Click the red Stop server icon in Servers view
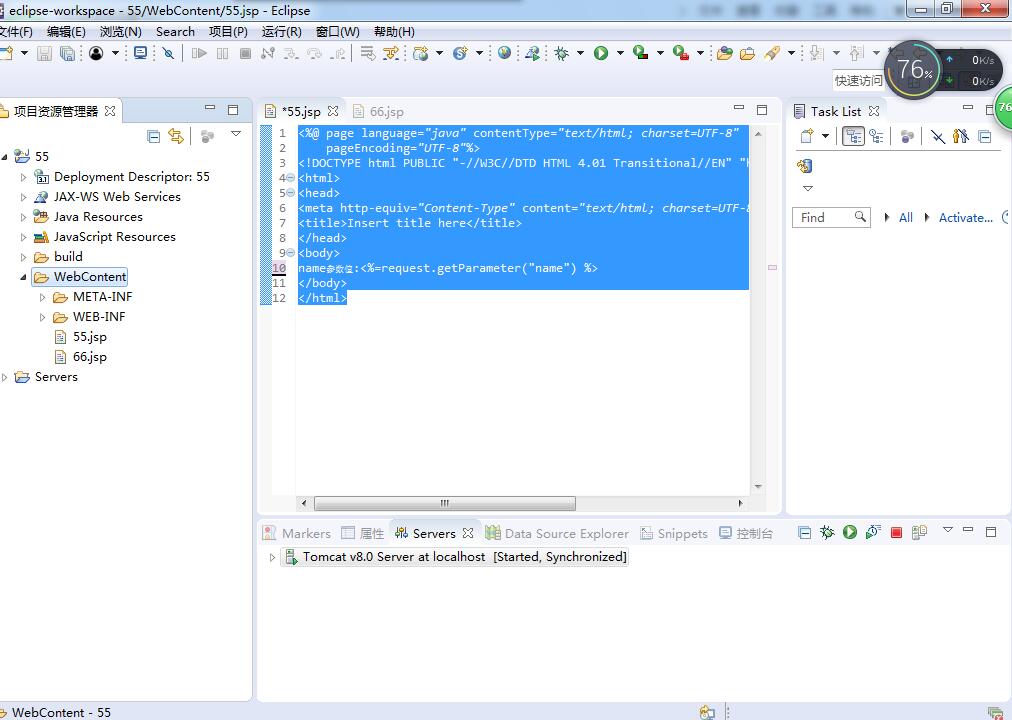Viewport: 1012px width, 720px height. (896, 532)
